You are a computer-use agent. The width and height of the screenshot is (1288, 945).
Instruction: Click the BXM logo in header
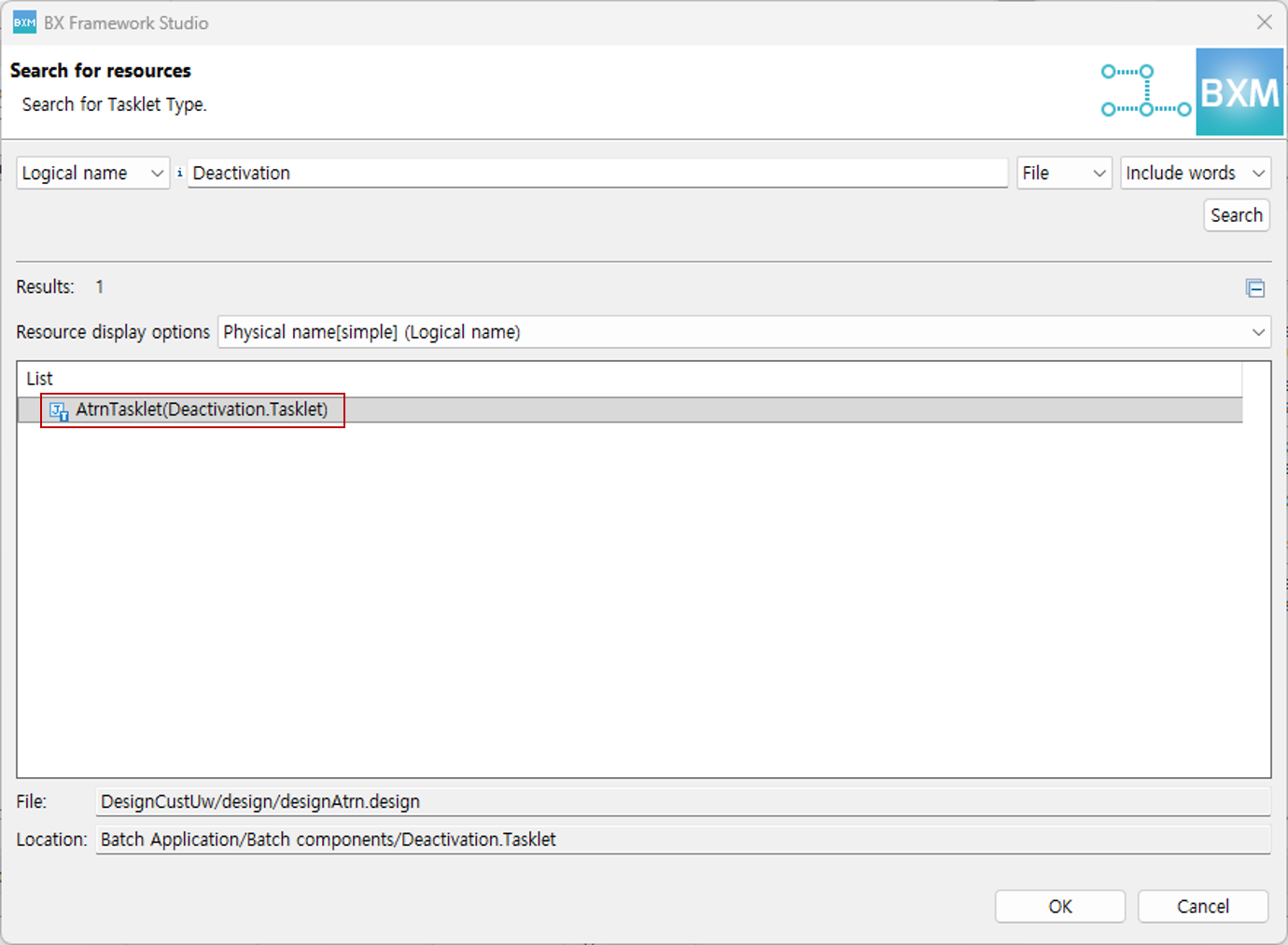[1239, 92]
